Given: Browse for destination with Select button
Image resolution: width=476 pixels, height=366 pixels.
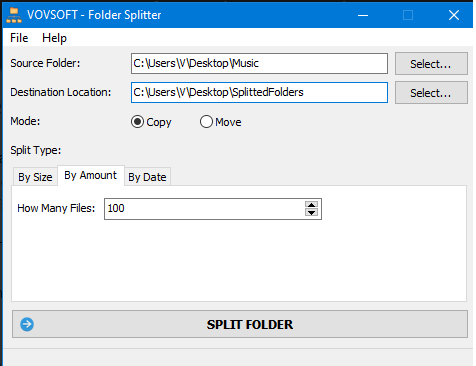Looking at the screenshot, I should pos(431,93).
